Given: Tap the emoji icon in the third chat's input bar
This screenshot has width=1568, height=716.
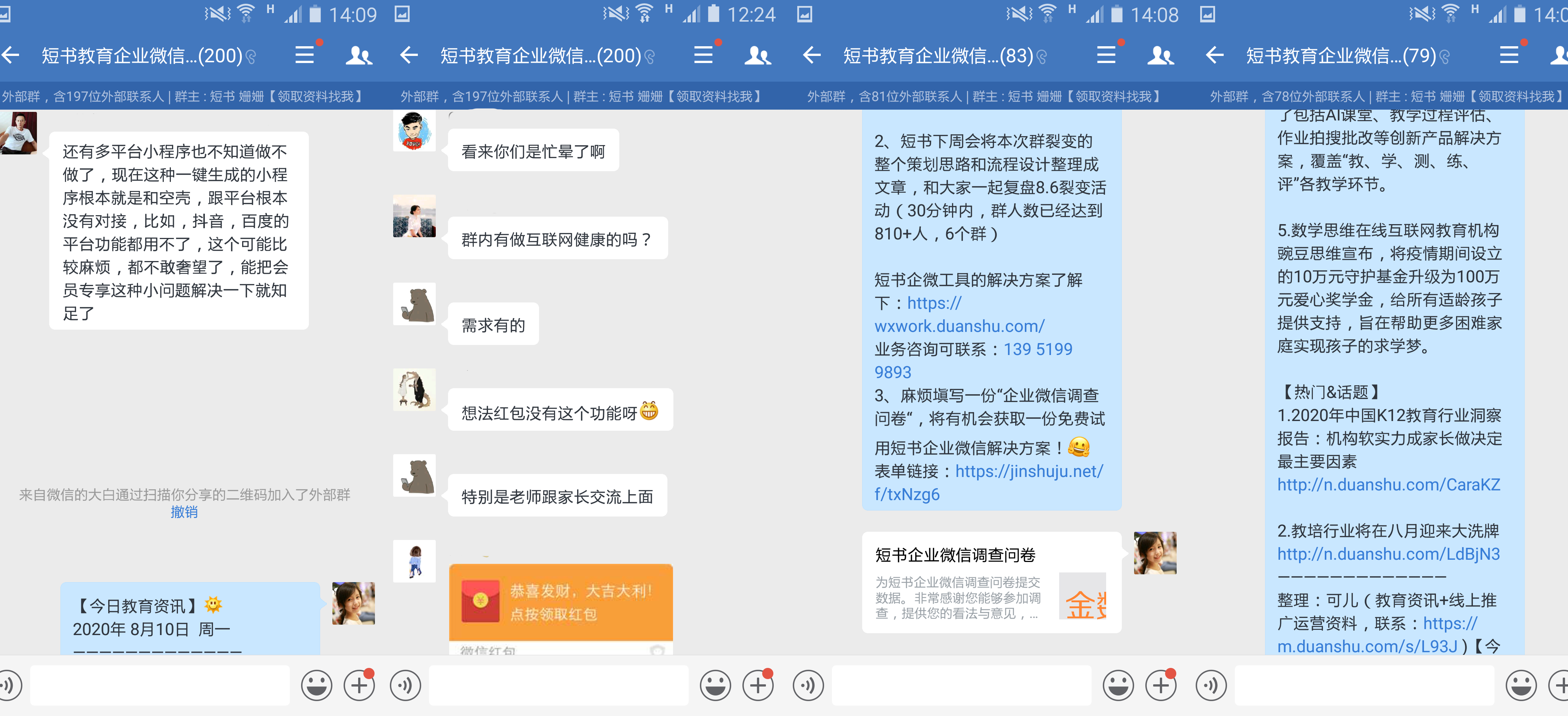Looking at the screenshot, I should point(1118,685).
